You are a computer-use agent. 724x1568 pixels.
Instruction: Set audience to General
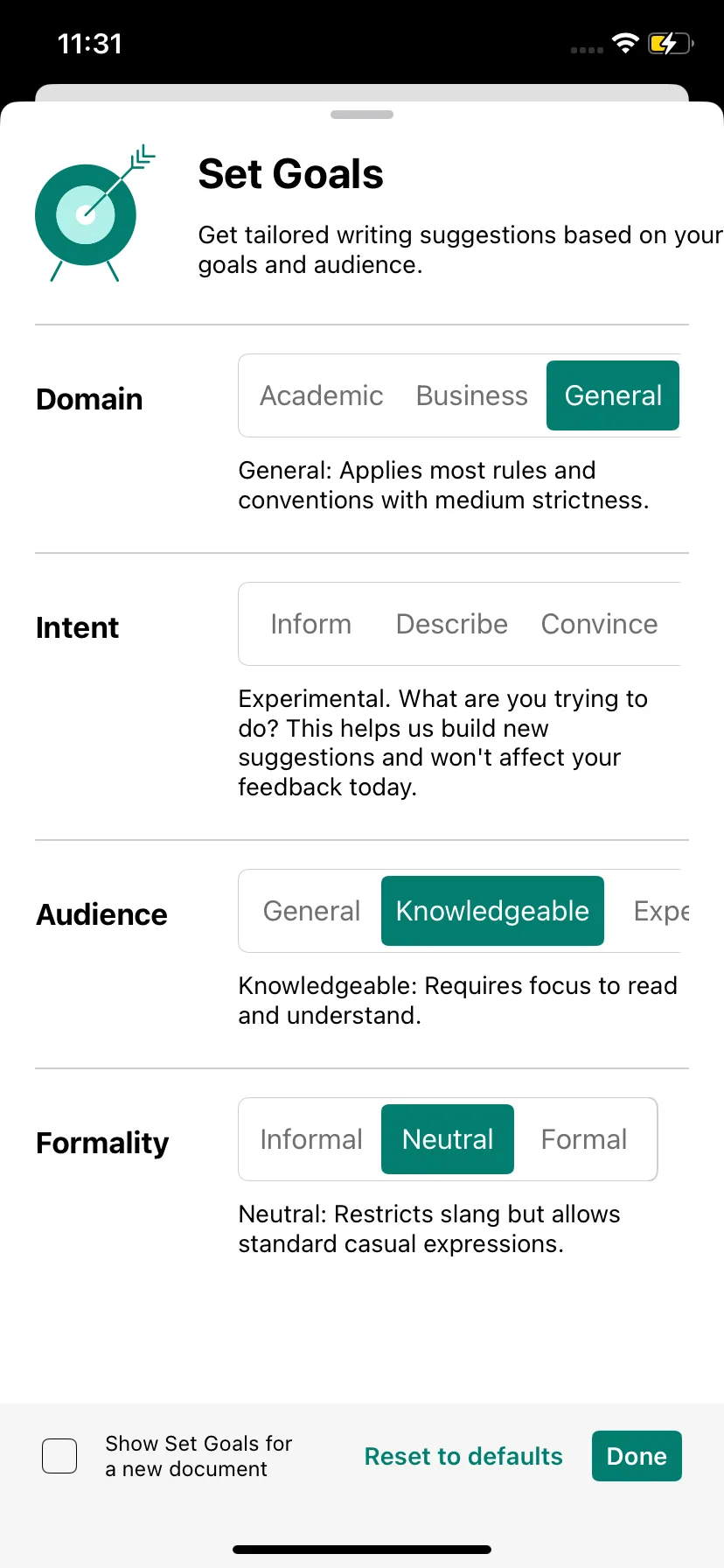(x=312, y=911)
